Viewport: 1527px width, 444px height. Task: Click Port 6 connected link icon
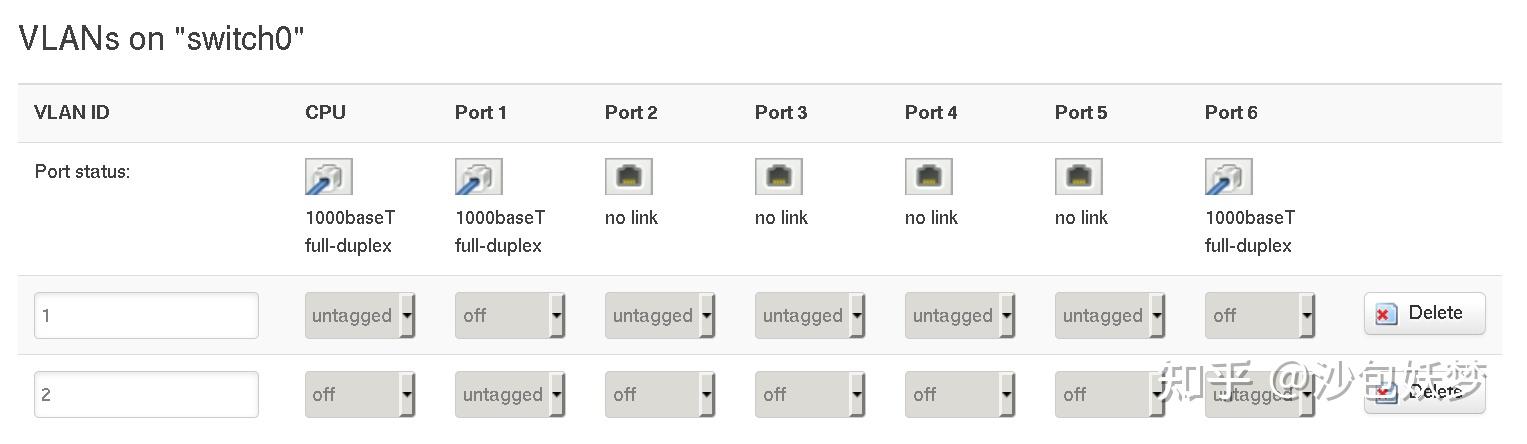(1228, 177)
